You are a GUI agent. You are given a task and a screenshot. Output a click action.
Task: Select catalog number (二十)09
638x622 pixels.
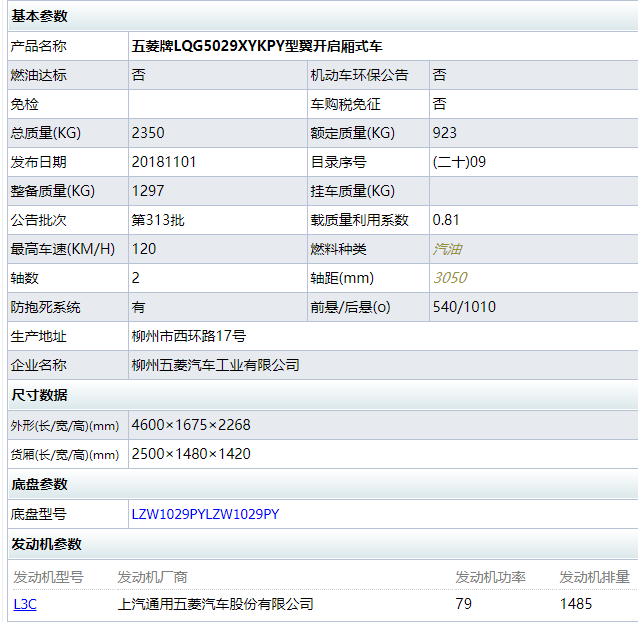tap(459, 162)
